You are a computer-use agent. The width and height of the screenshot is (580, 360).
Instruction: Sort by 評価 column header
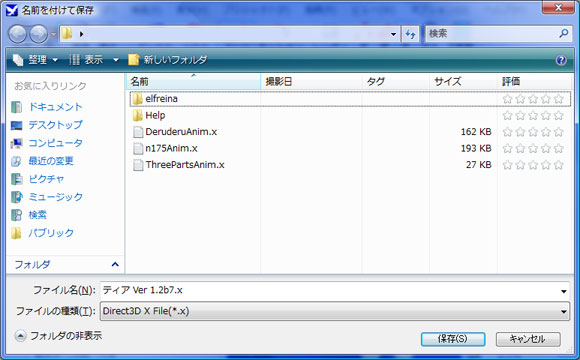tap(535, 81)
